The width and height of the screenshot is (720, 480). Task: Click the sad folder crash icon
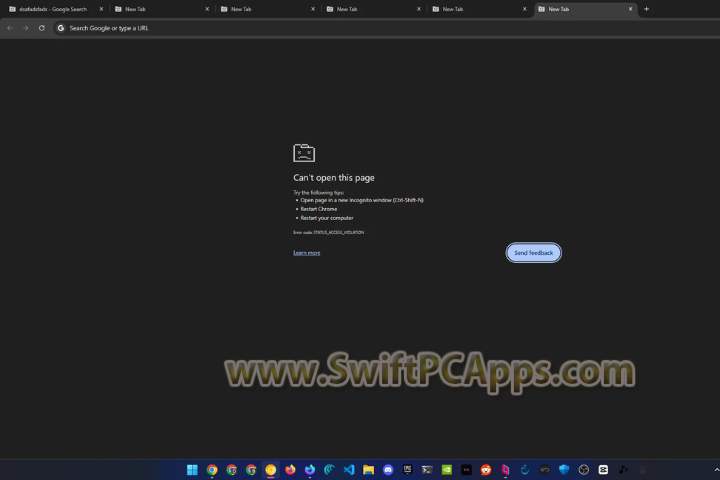pos(304,153)
